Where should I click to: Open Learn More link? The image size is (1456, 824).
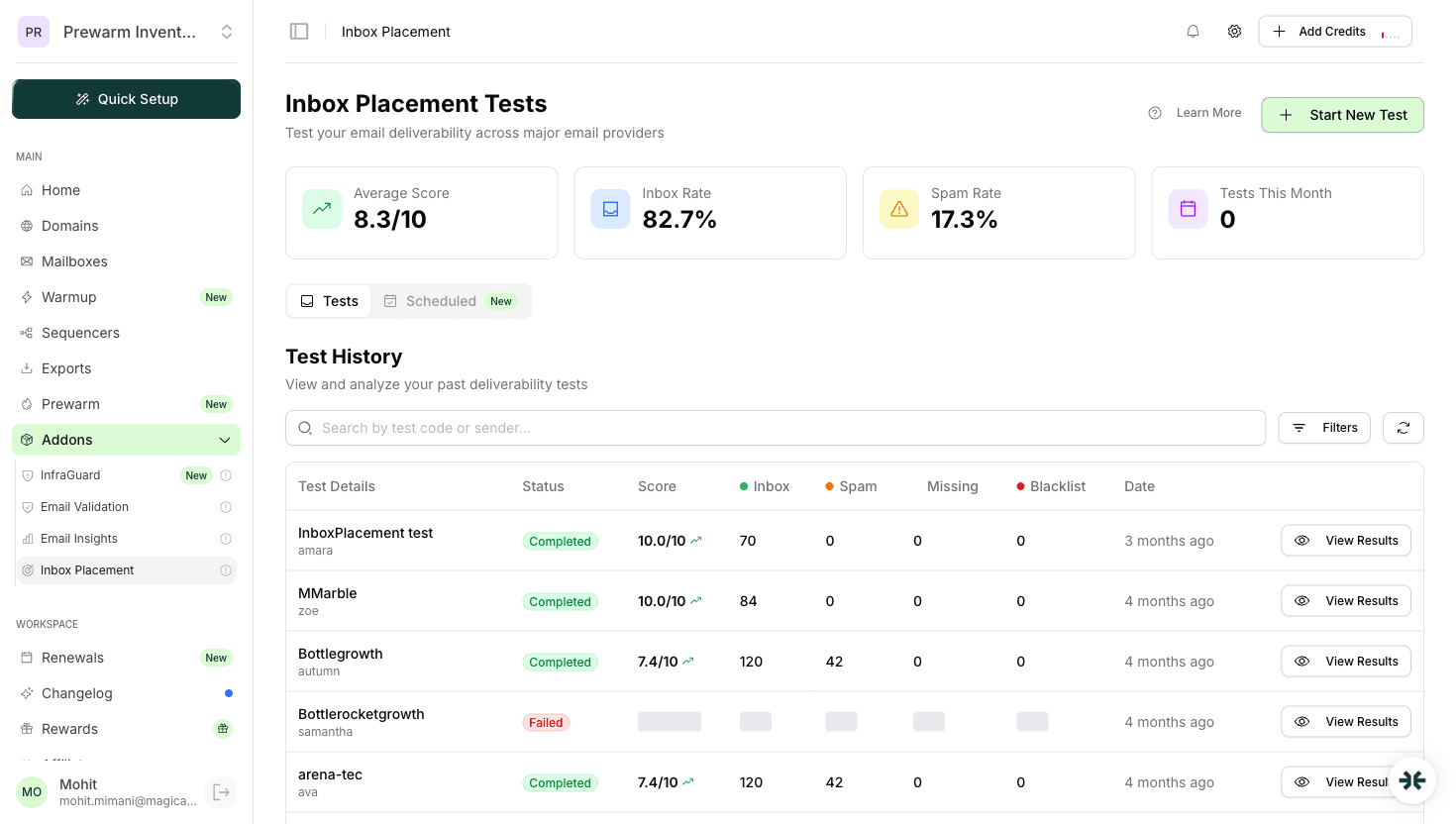[1207, 112]
